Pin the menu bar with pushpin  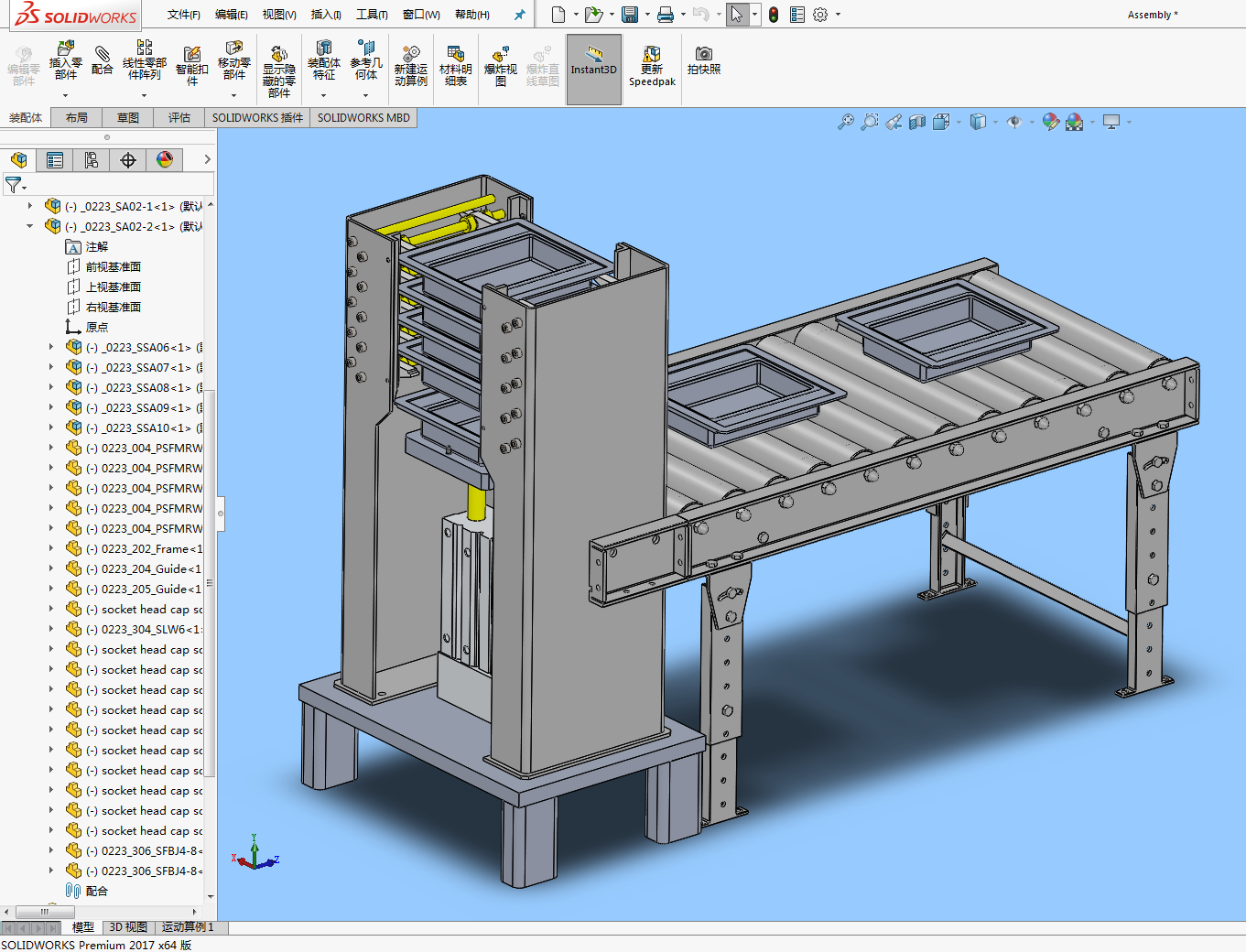tap(520, 15)
